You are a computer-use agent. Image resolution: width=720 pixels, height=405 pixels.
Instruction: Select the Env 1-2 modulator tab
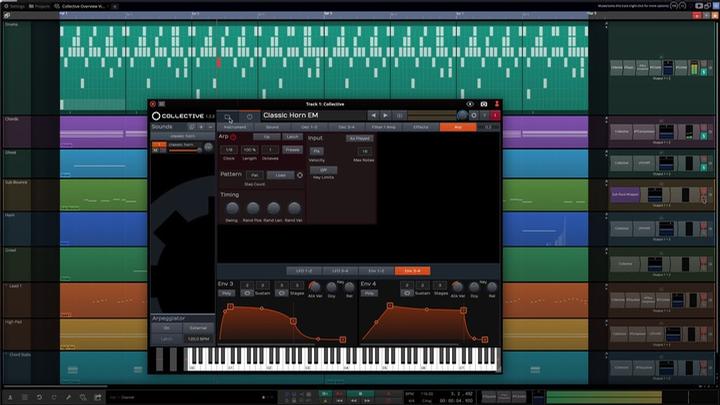[376, 271]
